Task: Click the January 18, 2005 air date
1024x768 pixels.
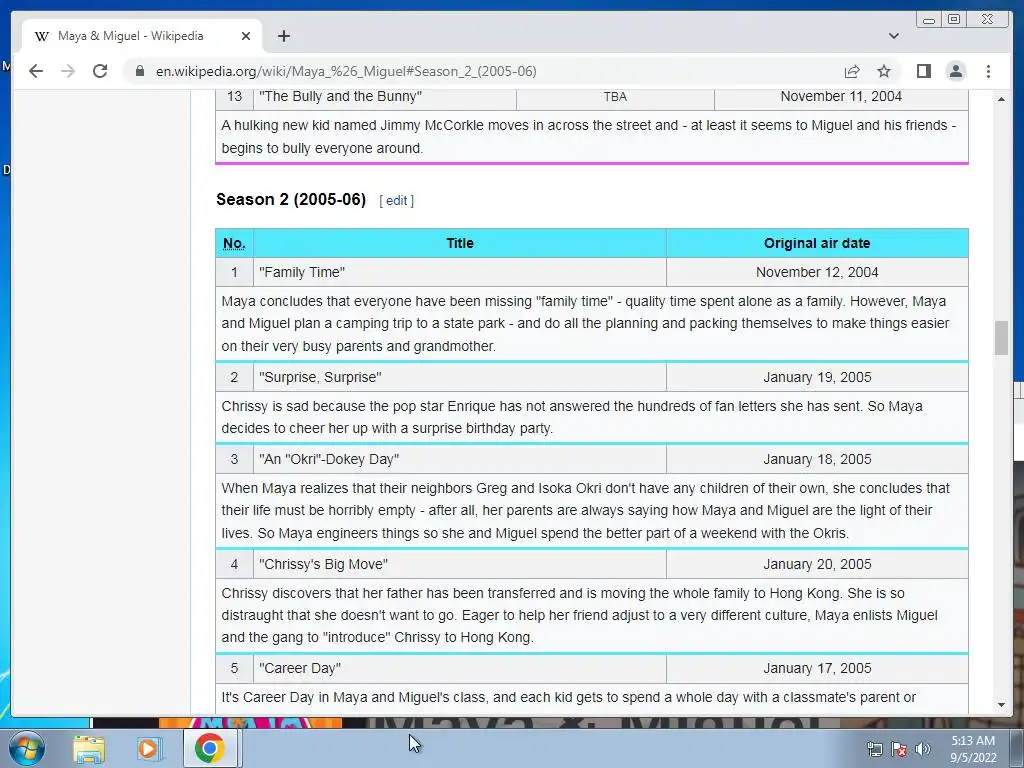Action: (817, 459)
